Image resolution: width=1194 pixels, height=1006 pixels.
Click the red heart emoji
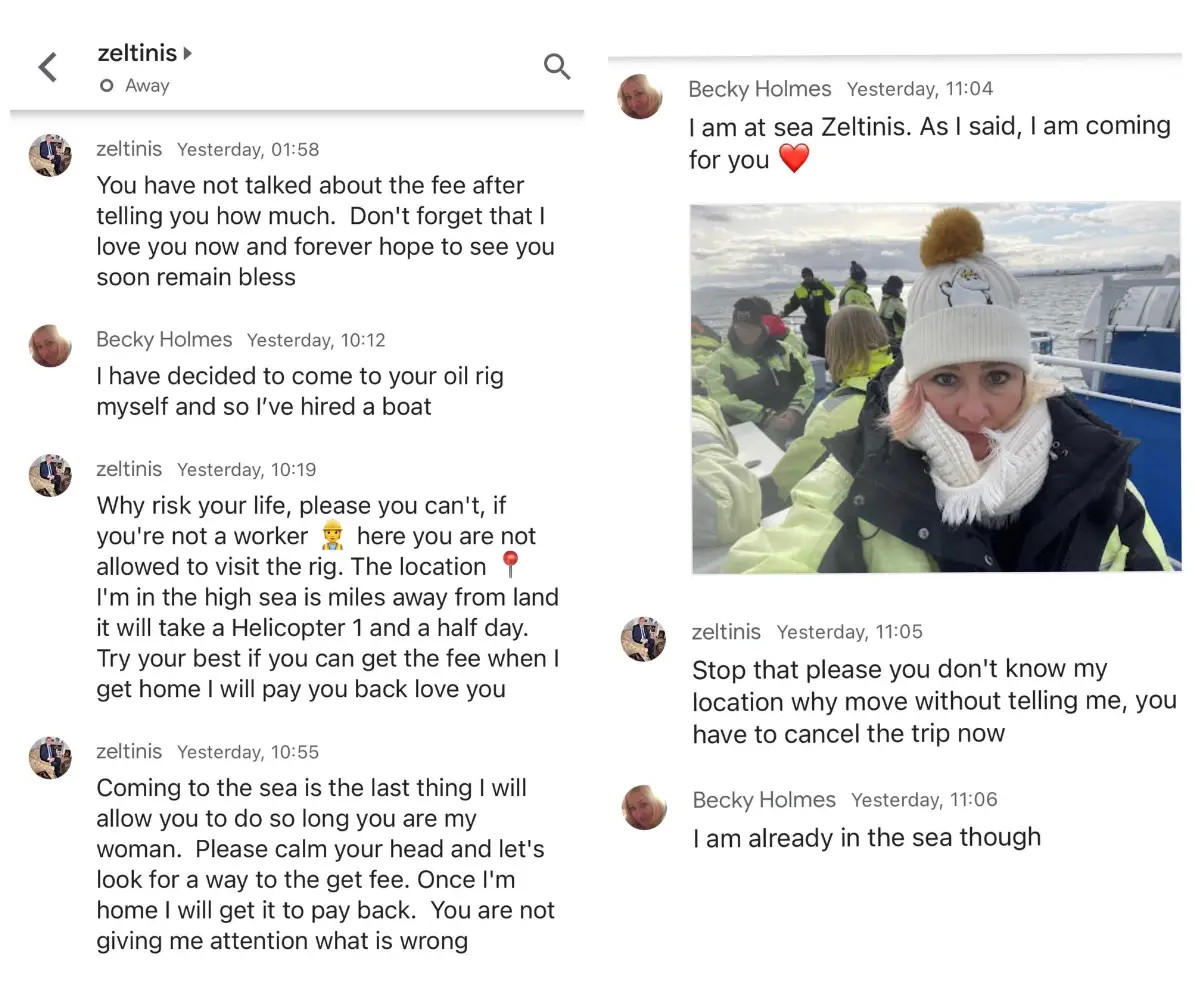(x=794, y=159)
